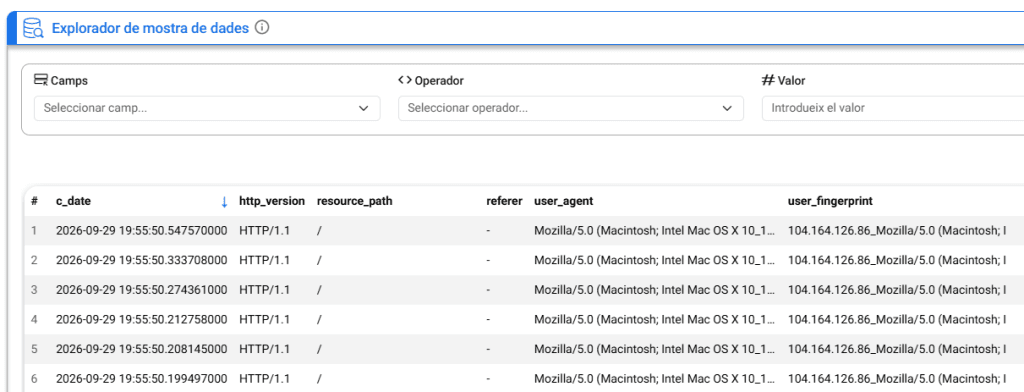Click the # column header
This screenshot has width=1024, height=392.
34,201
